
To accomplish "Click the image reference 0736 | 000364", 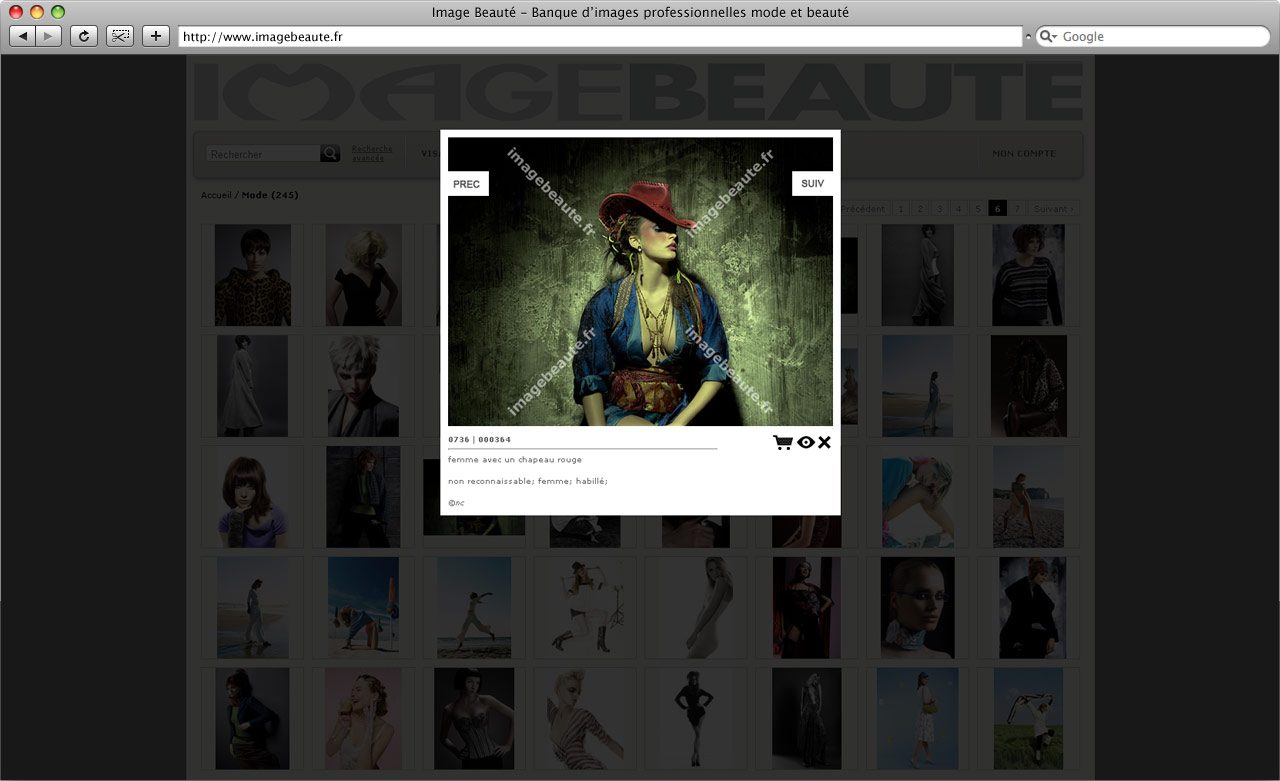I will click(479, 440).
